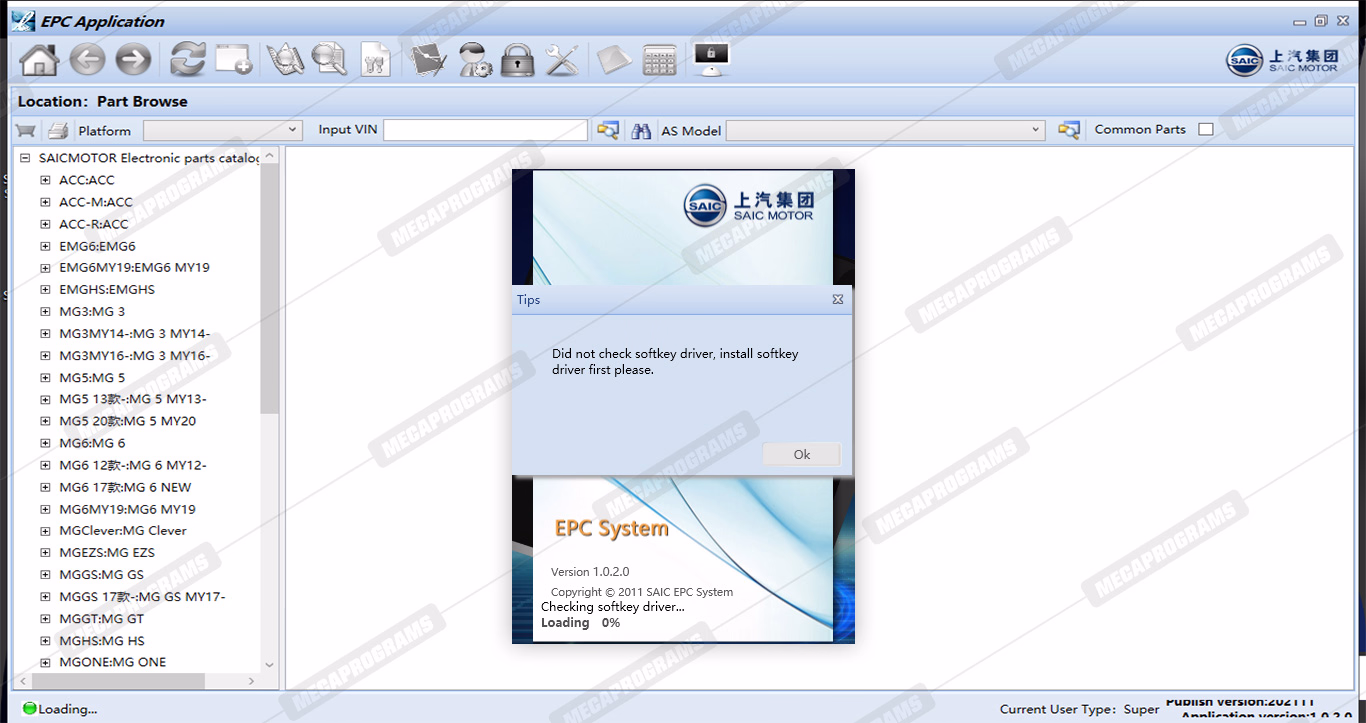
Task: Select MG5 20款:MG 5 MY20 item
Action: tap(128, 421)
